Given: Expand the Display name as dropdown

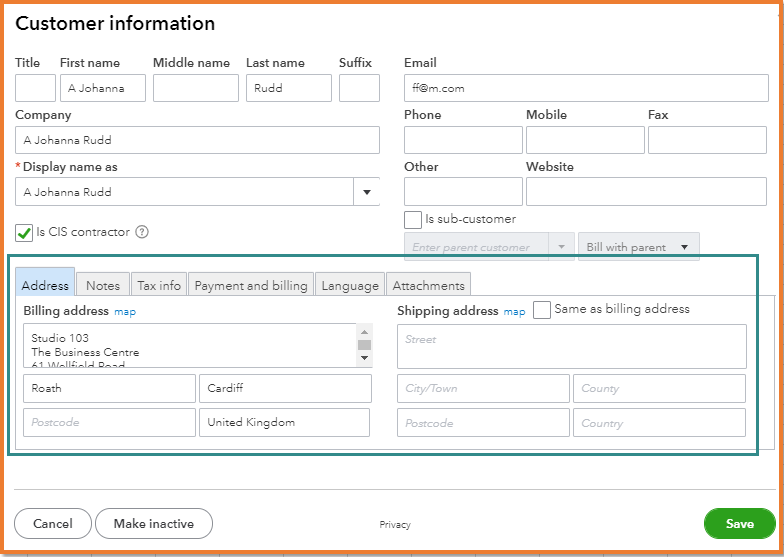Looking at the screenshot, I should coord(366,192).
